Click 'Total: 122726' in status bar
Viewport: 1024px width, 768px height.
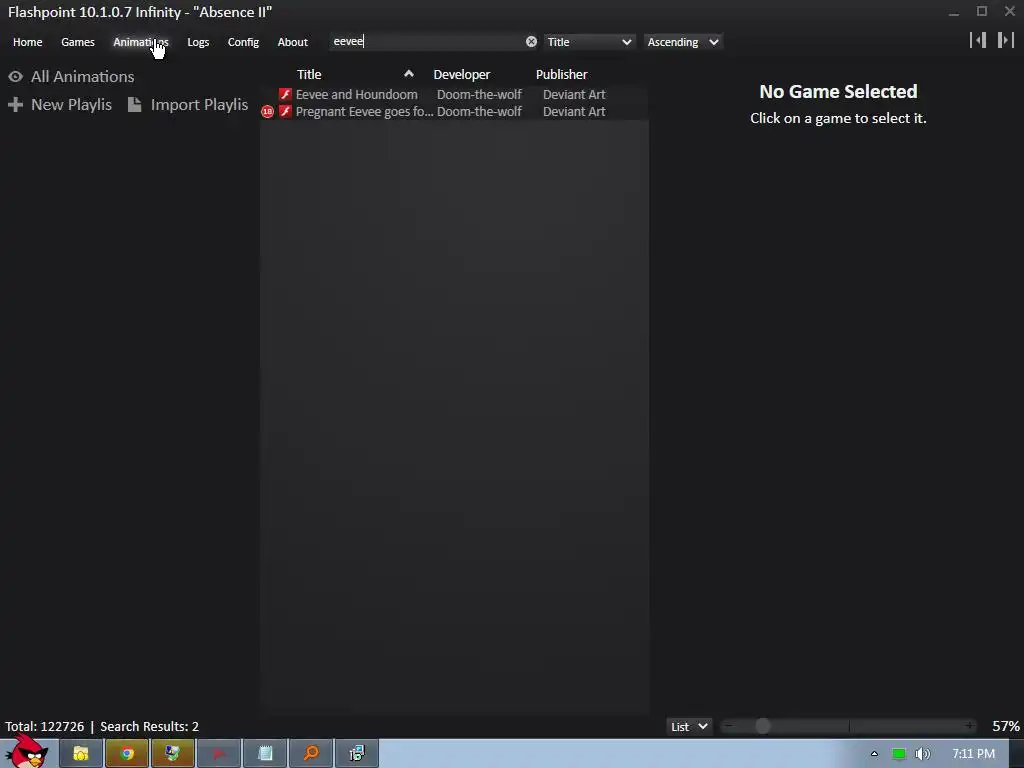click(x=44, y=726)
